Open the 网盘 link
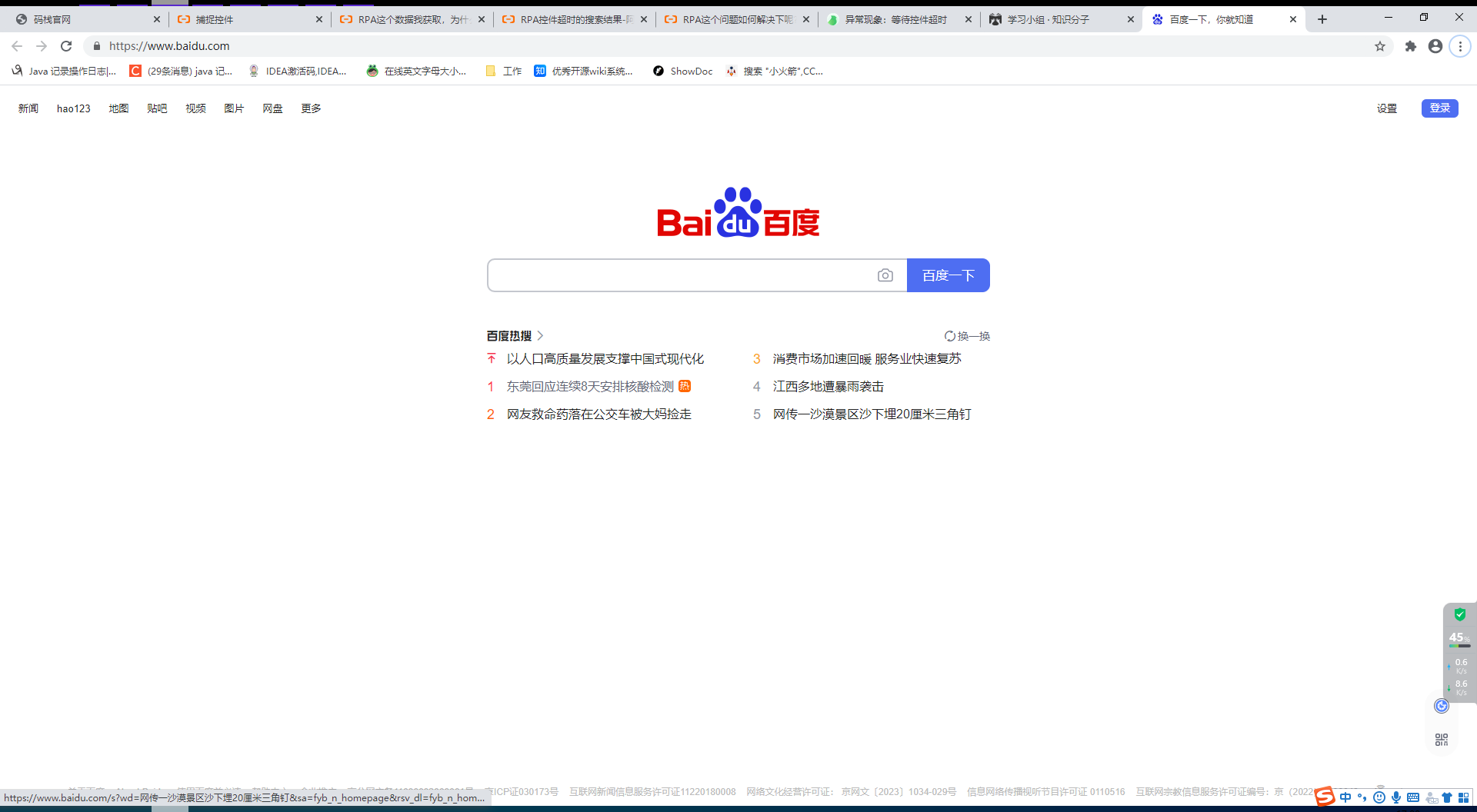The width and height of the screenshot is (1477, 812). tap(272, 108)
